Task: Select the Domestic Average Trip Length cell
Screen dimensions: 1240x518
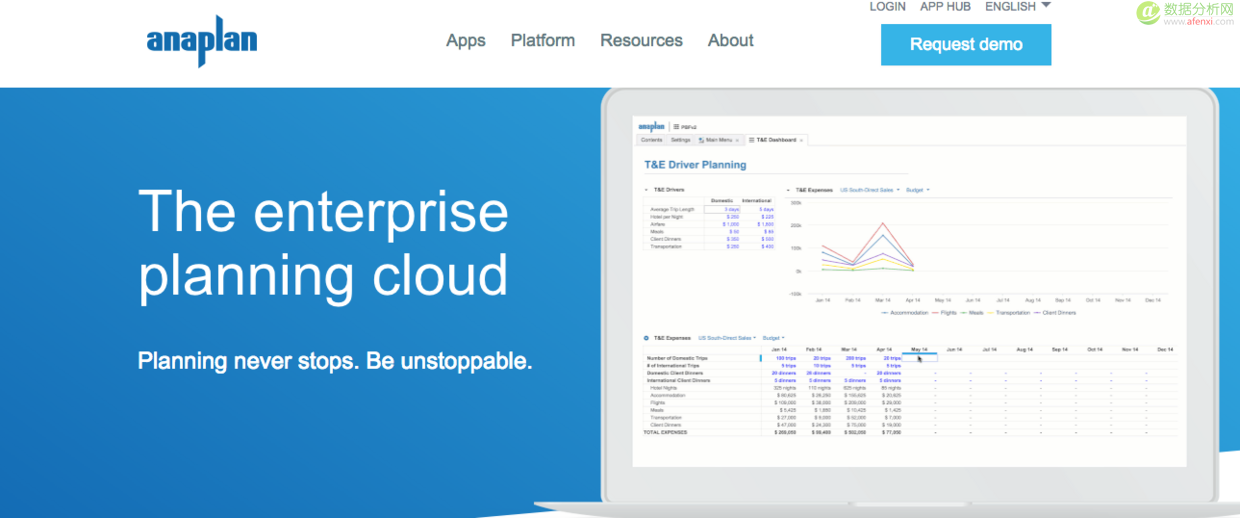Action: coord(722,209)
